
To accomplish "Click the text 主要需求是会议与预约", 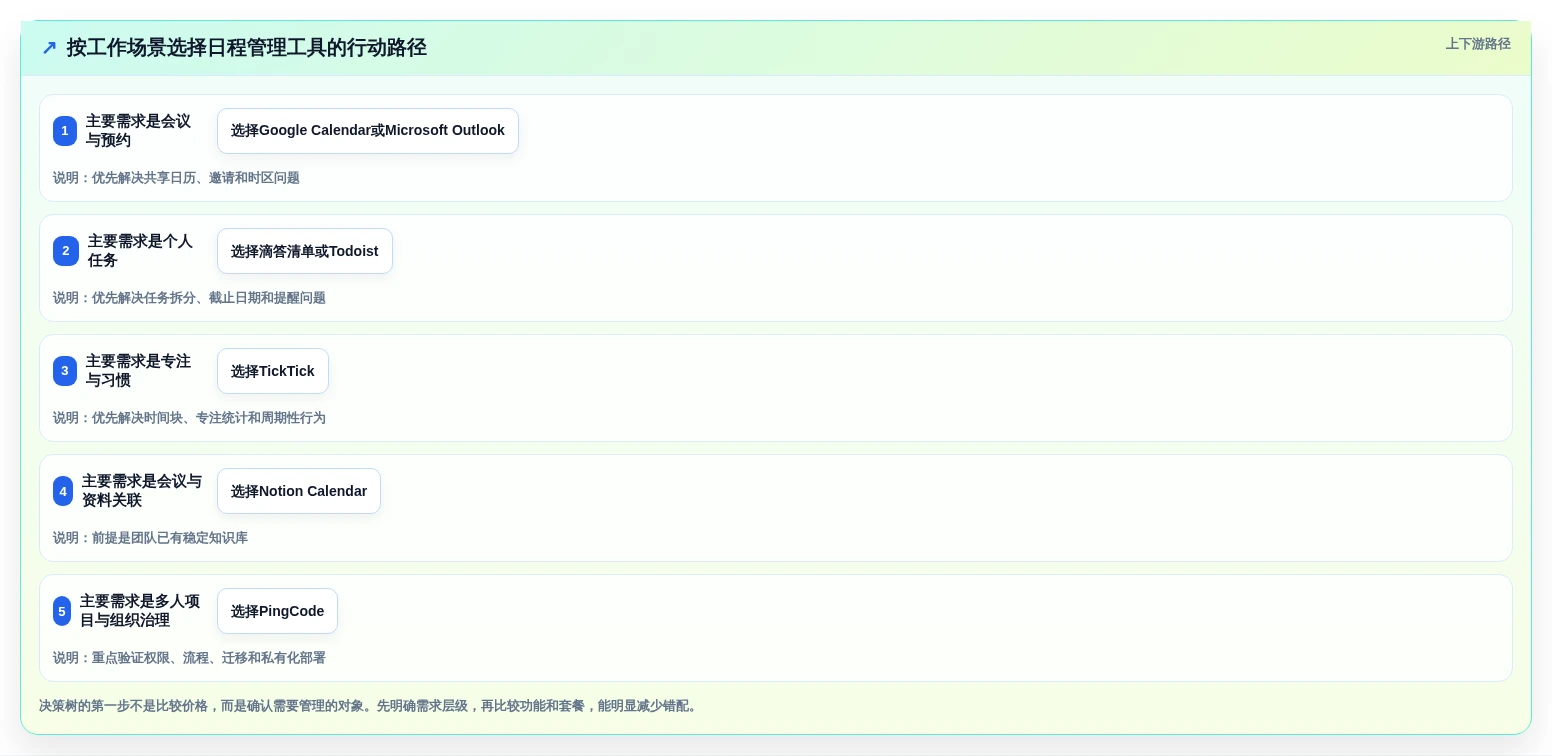I will pos(139,131).
